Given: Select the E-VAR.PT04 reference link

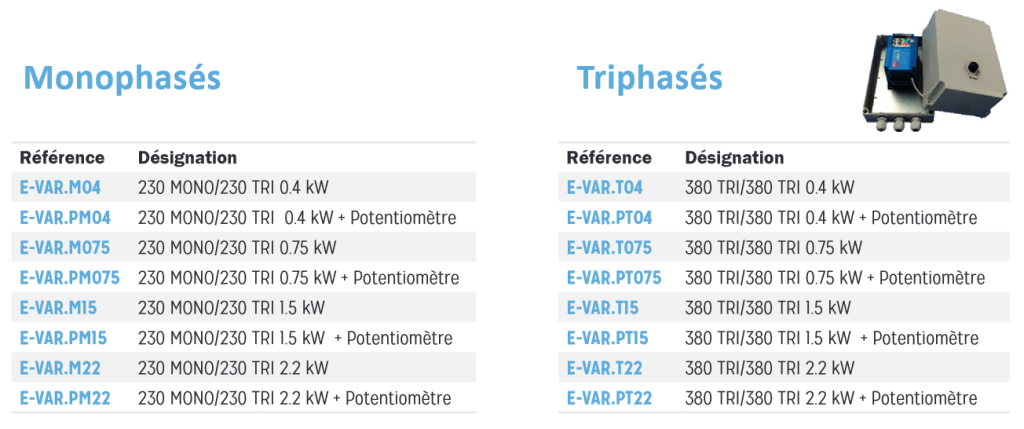Looking at the screenshot, I should pyautogui.click(x=609, y=217).
